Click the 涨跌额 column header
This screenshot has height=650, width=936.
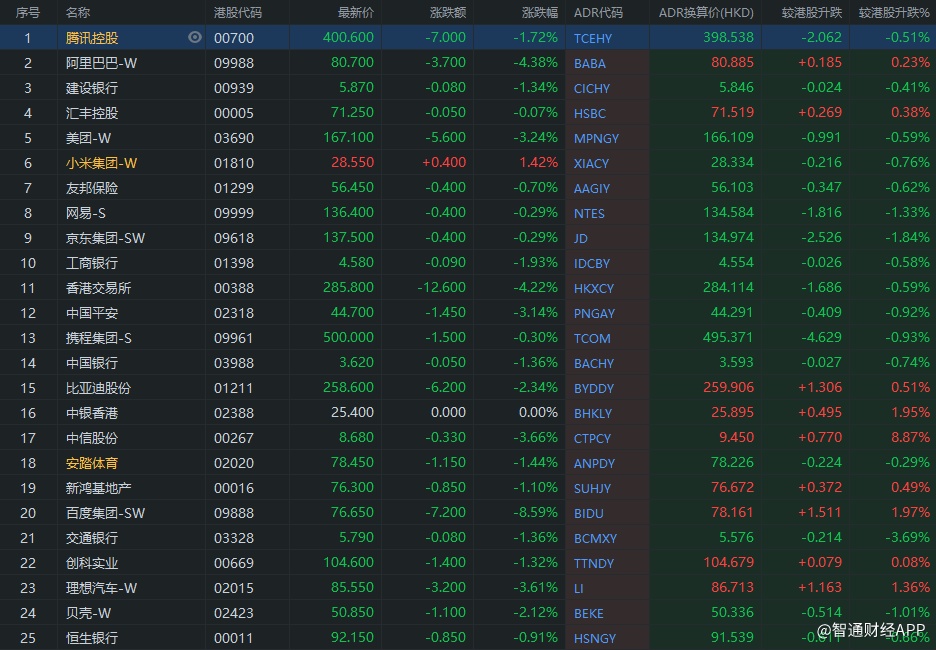447,13
